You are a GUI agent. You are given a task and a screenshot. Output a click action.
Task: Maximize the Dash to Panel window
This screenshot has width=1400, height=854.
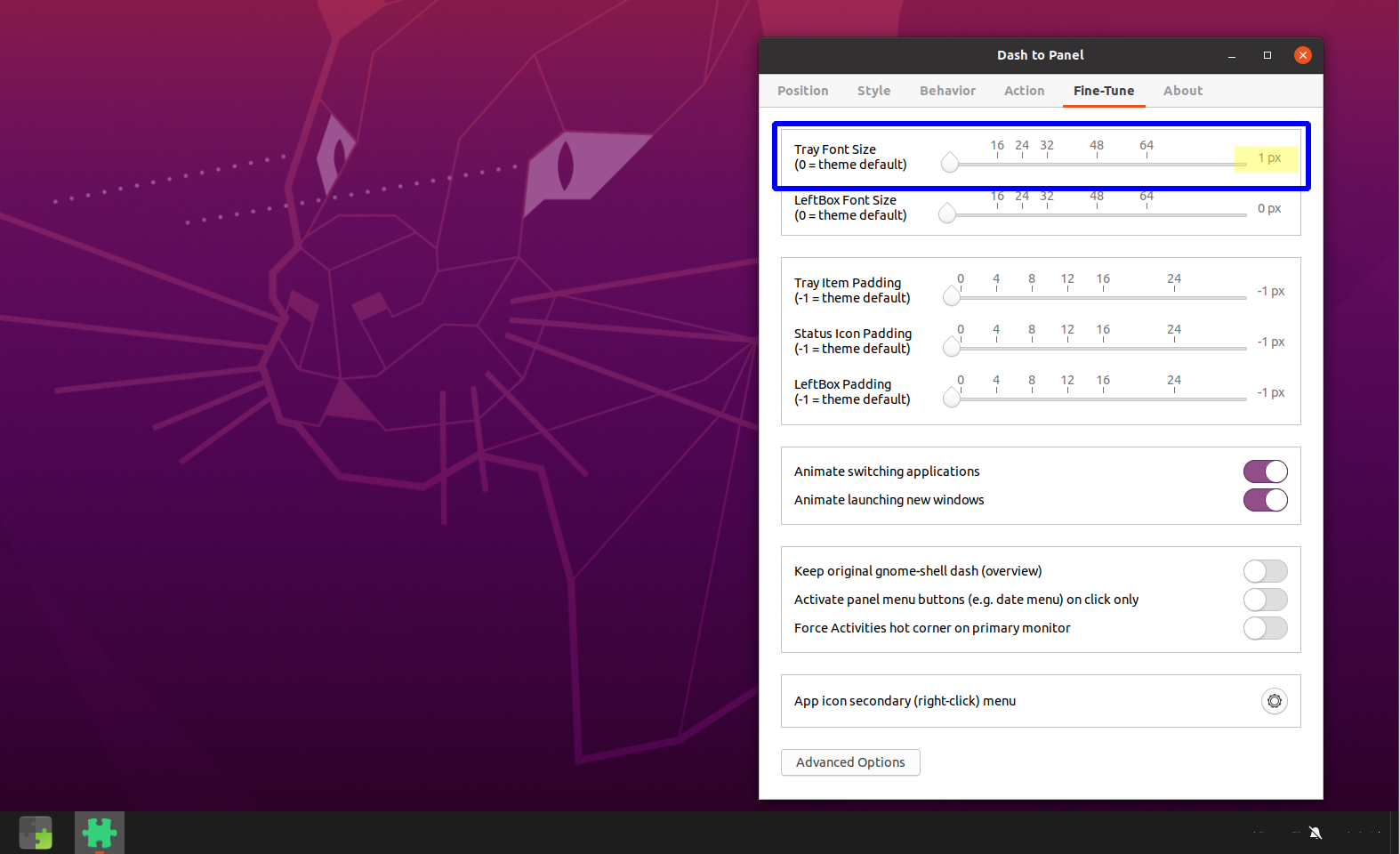(x=1267, y=55)
